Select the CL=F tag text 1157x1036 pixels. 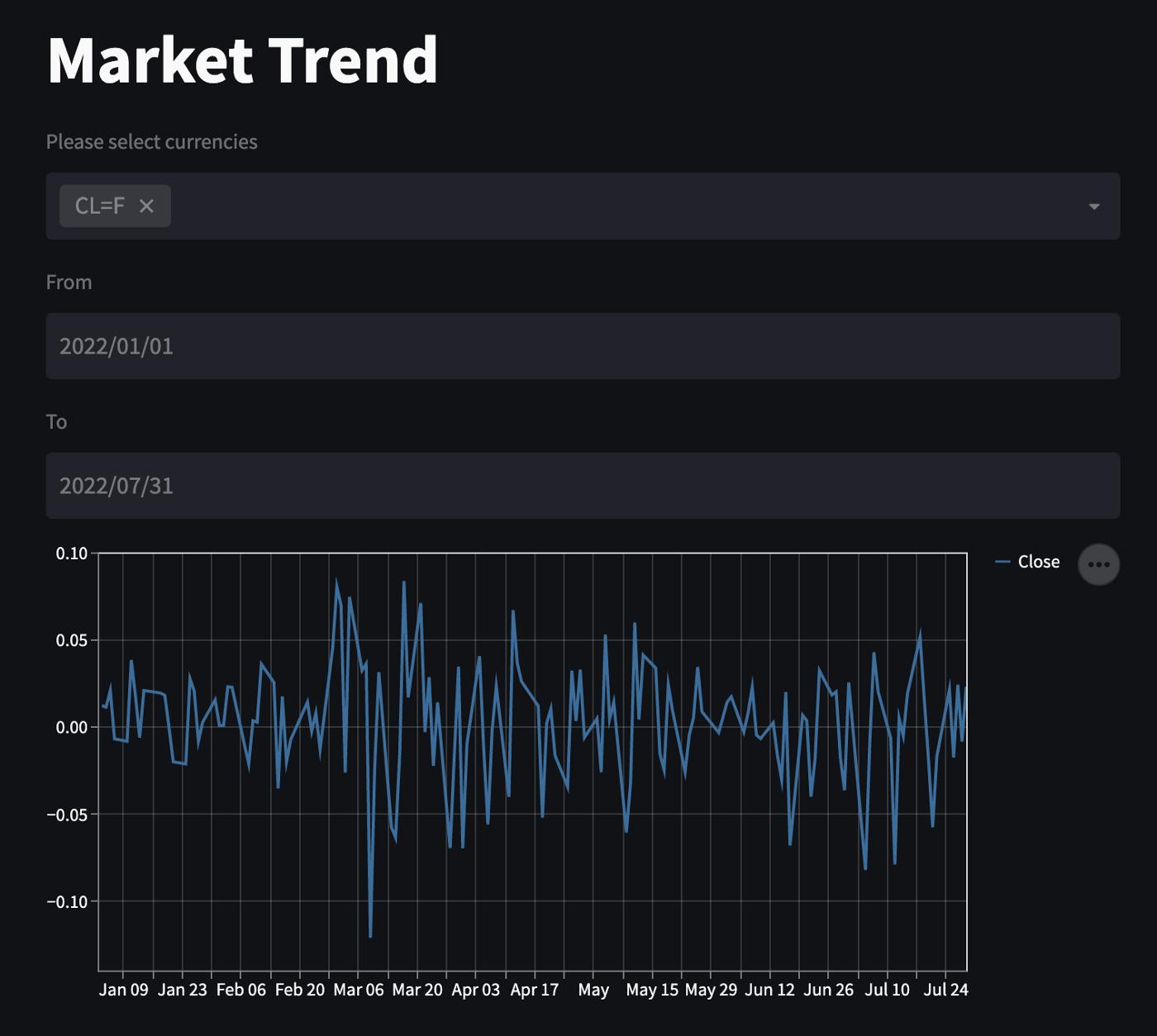click(99, 207)
